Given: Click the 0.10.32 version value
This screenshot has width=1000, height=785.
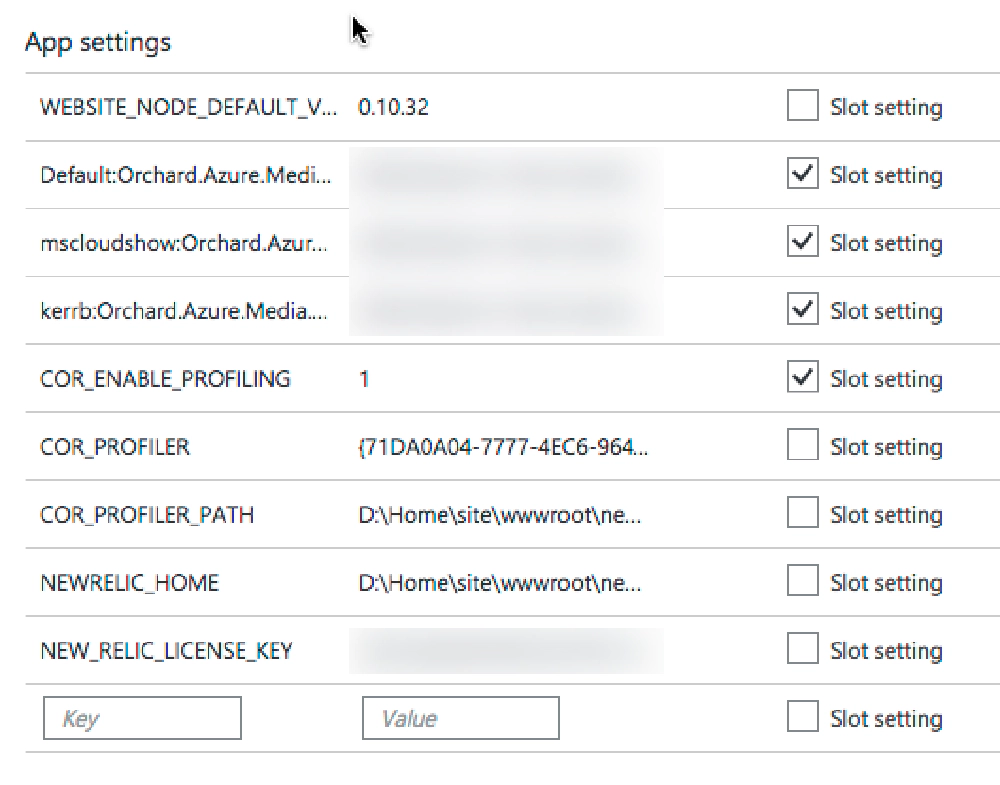Looking at the screenshot, I should 393,107.
